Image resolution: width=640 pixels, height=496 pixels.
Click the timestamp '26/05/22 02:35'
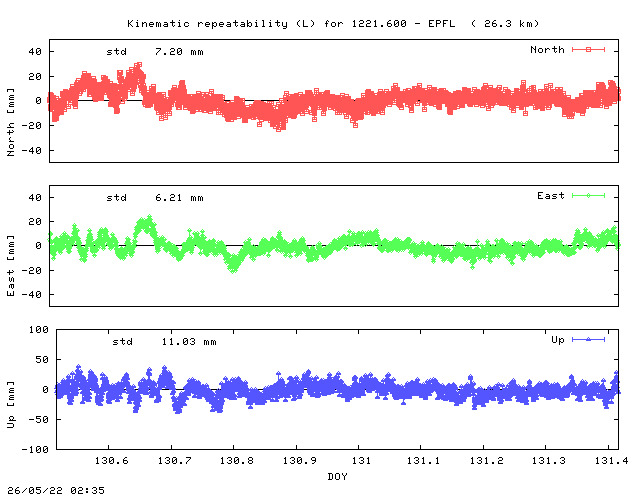pos(56,490)
